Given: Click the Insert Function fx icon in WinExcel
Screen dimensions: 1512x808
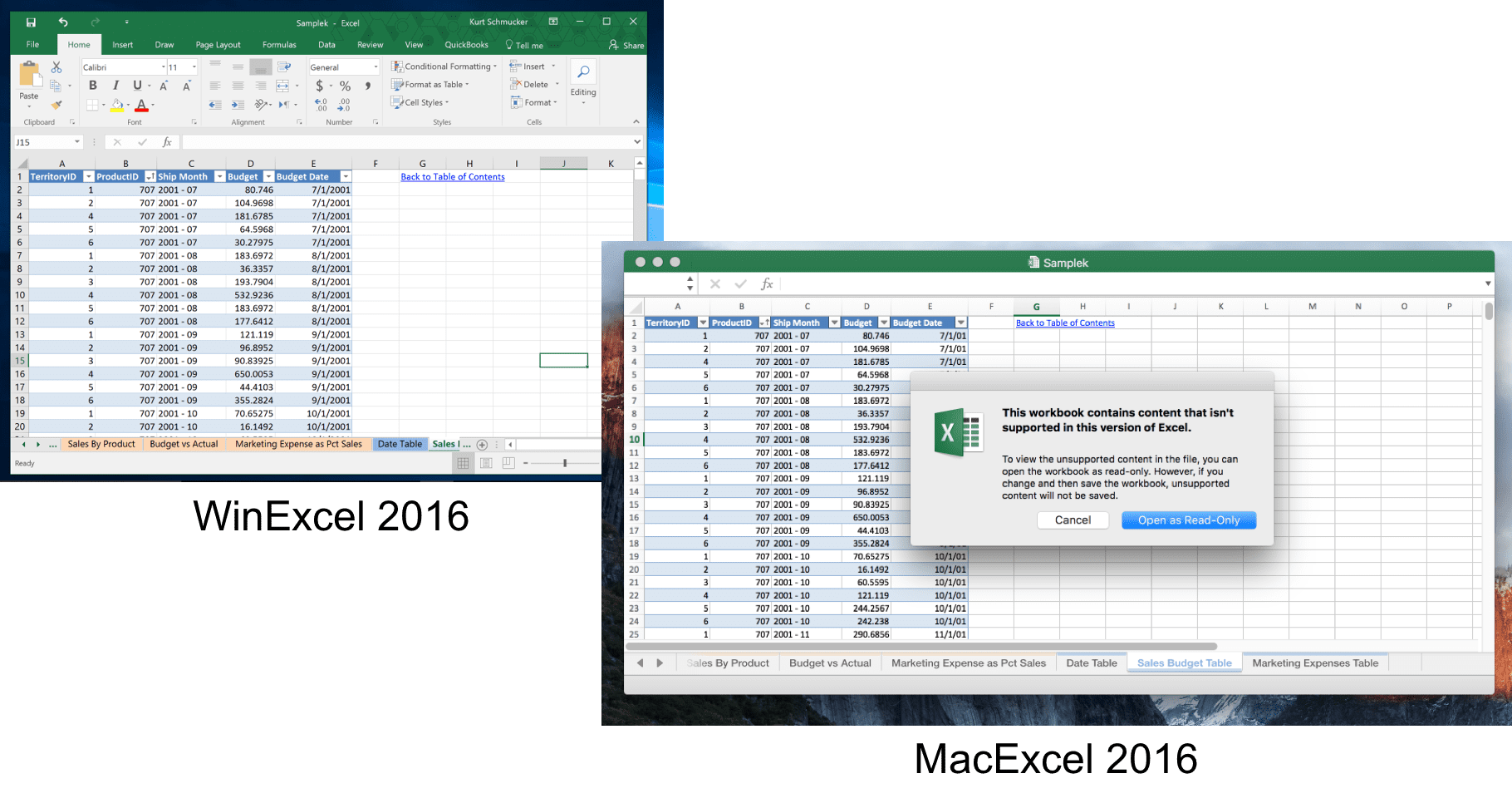Looking at the screenshot, I should tap(167, 142).
